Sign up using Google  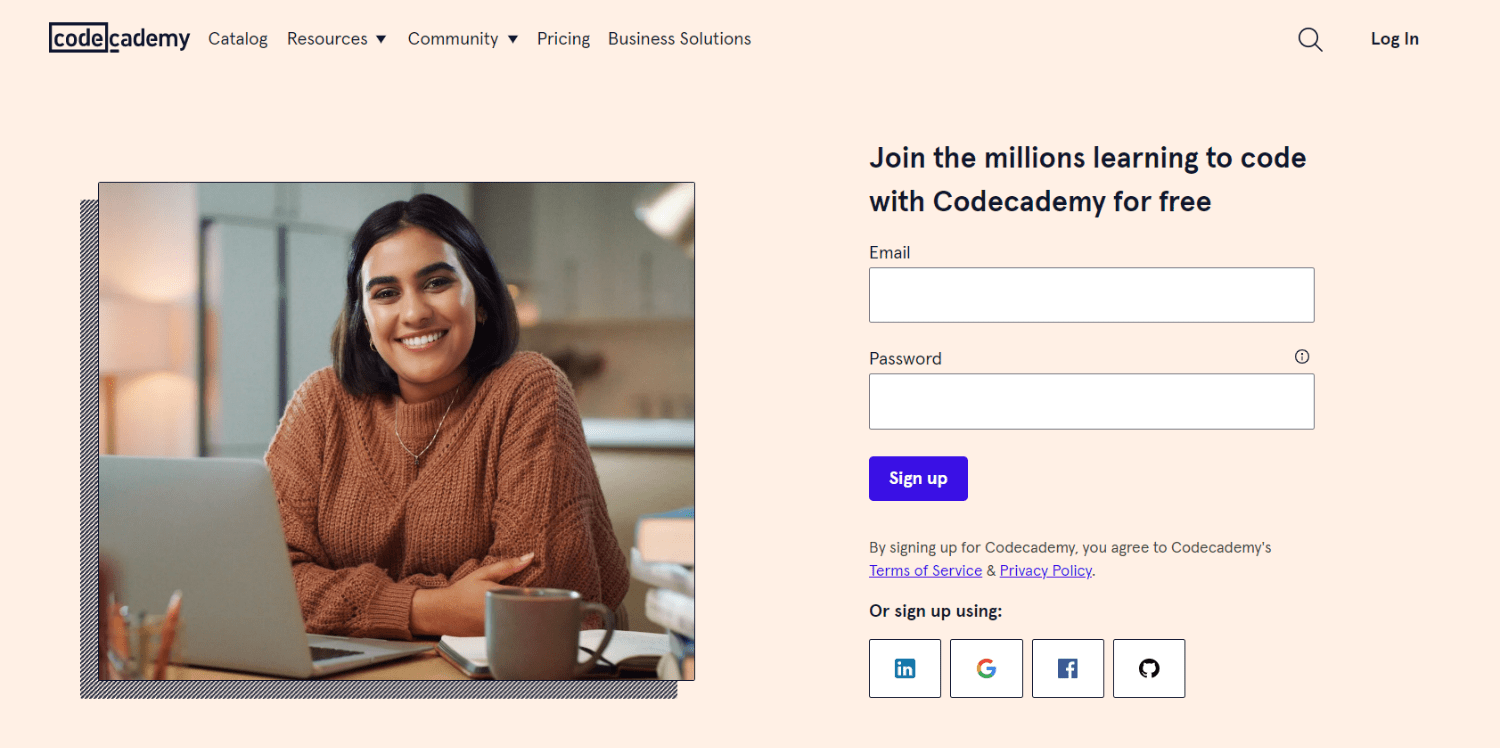click(x=986, y=668)
